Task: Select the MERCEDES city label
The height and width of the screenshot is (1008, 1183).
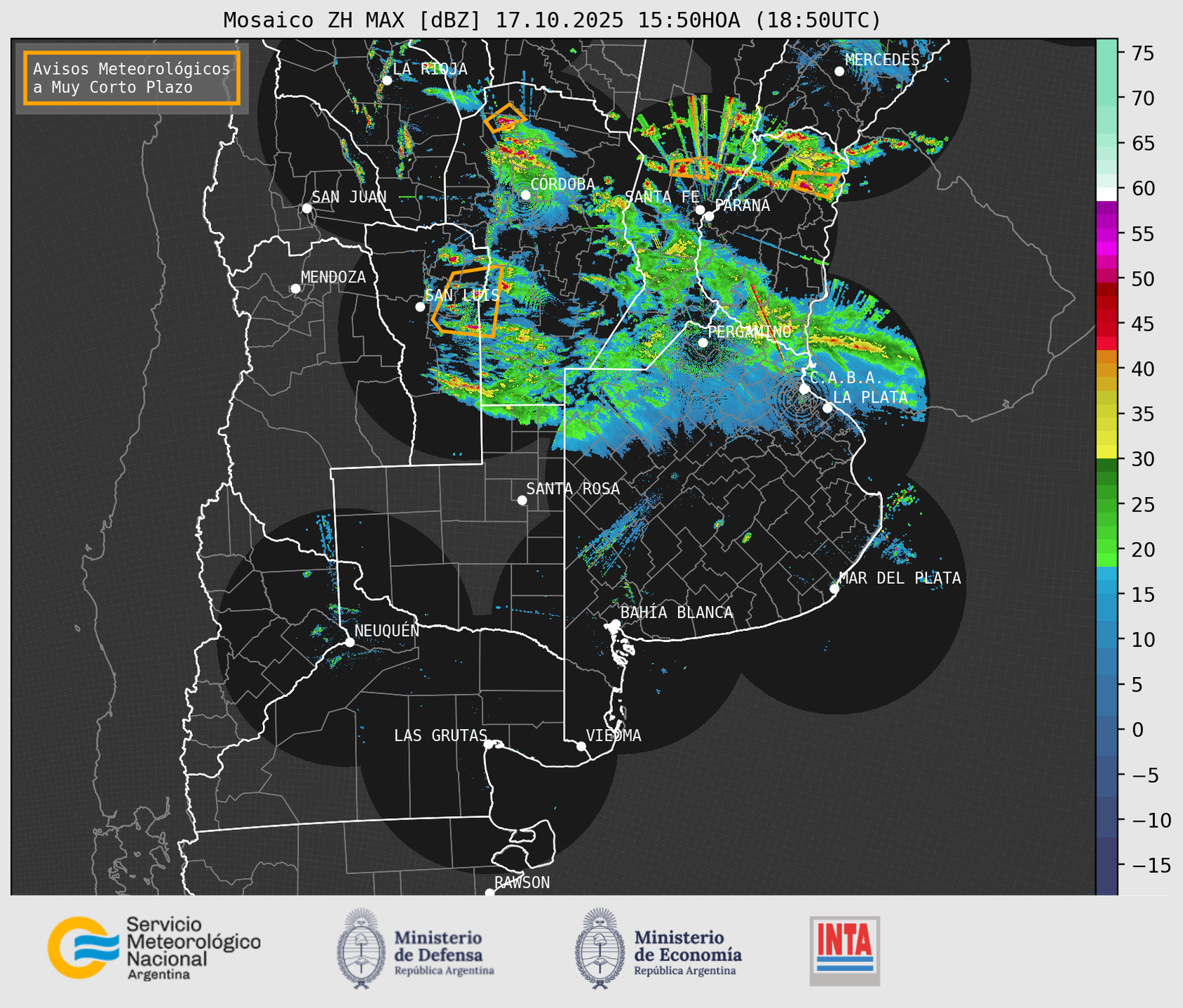Action: pos(882,60)
